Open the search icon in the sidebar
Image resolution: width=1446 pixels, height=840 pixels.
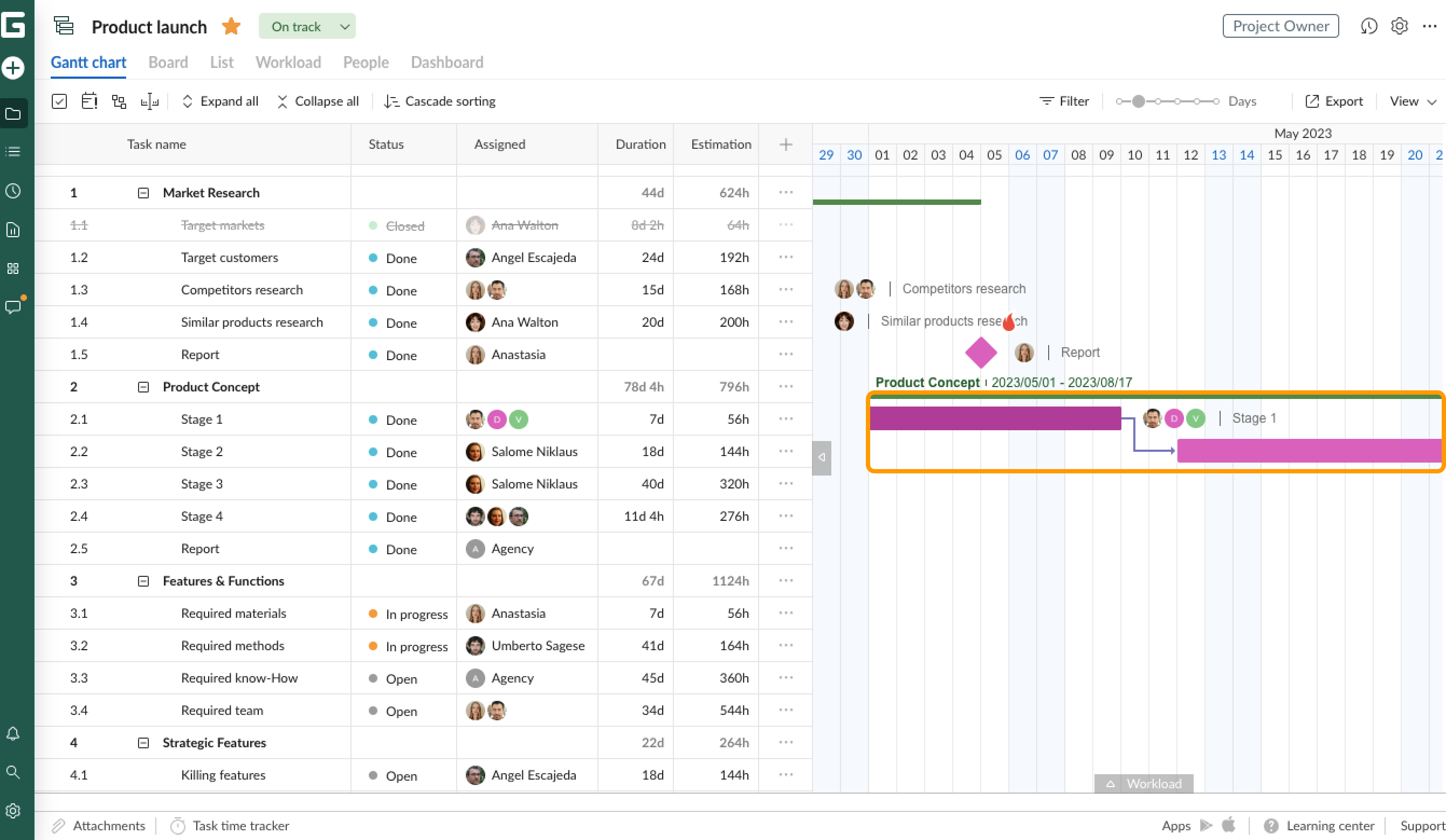[x=13, y=772]
